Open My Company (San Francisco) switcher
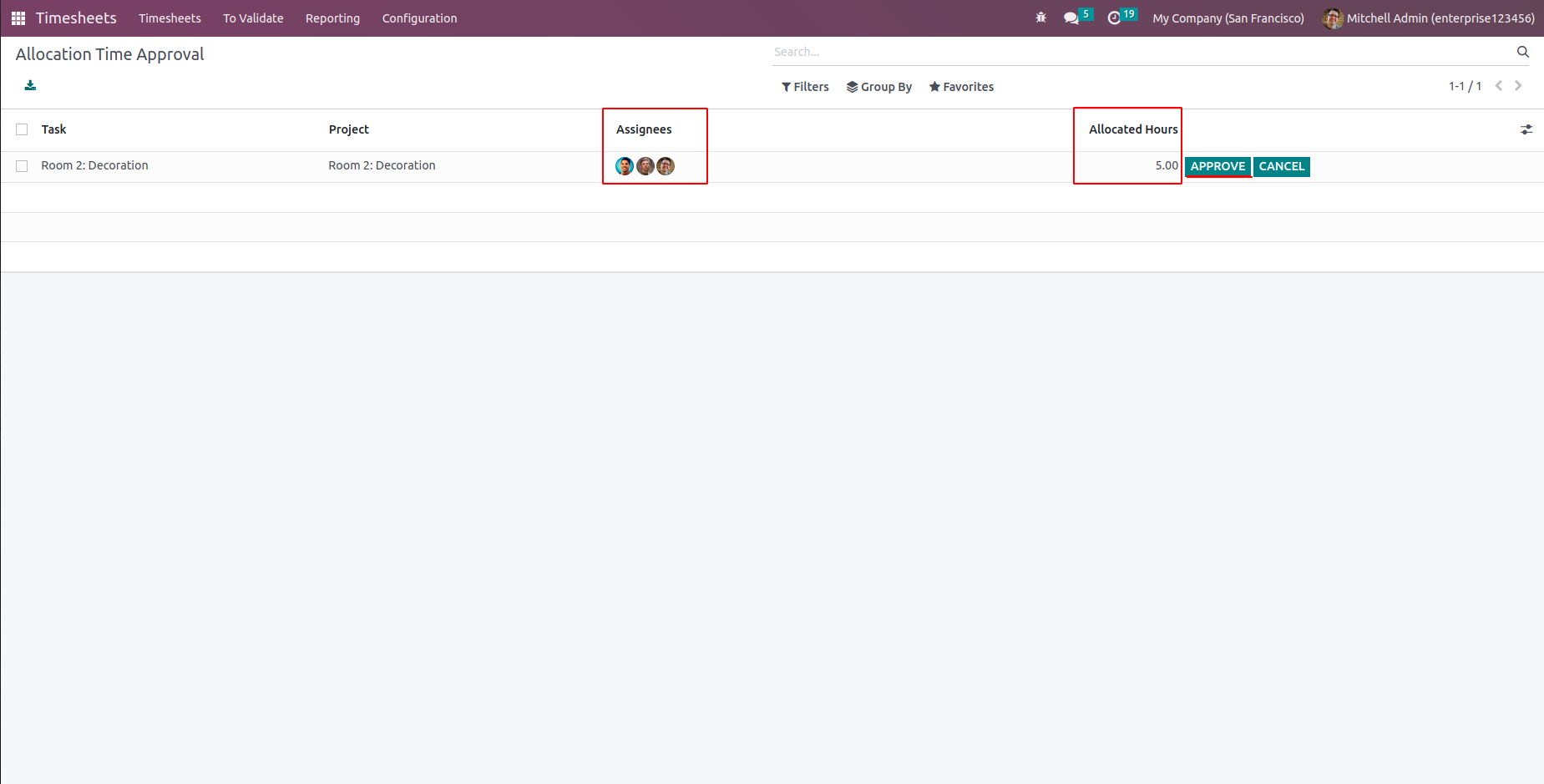Screen dimensions: 1544x784 pos(1228,18)
